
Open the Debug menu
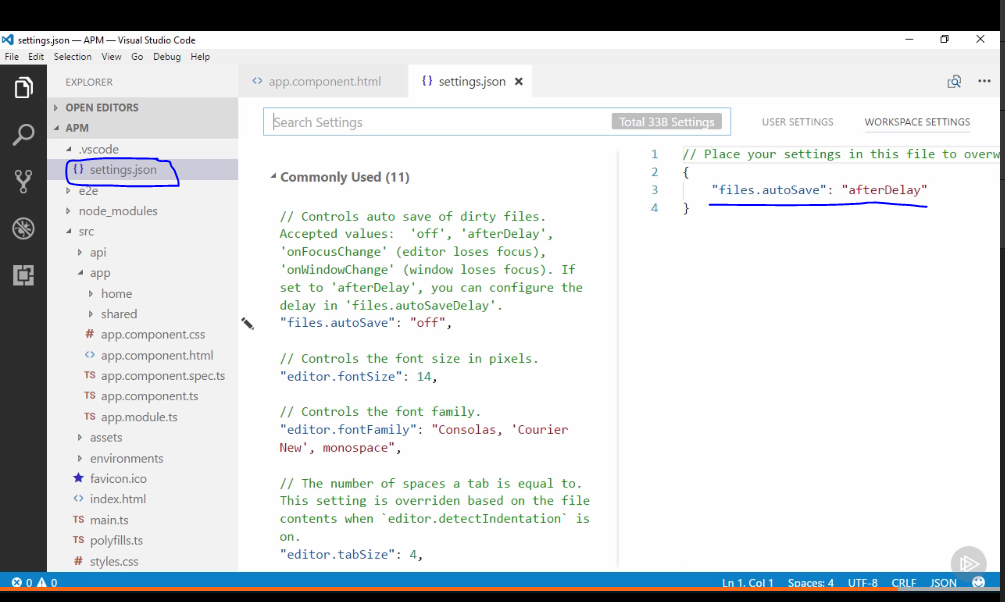point(166,56)
